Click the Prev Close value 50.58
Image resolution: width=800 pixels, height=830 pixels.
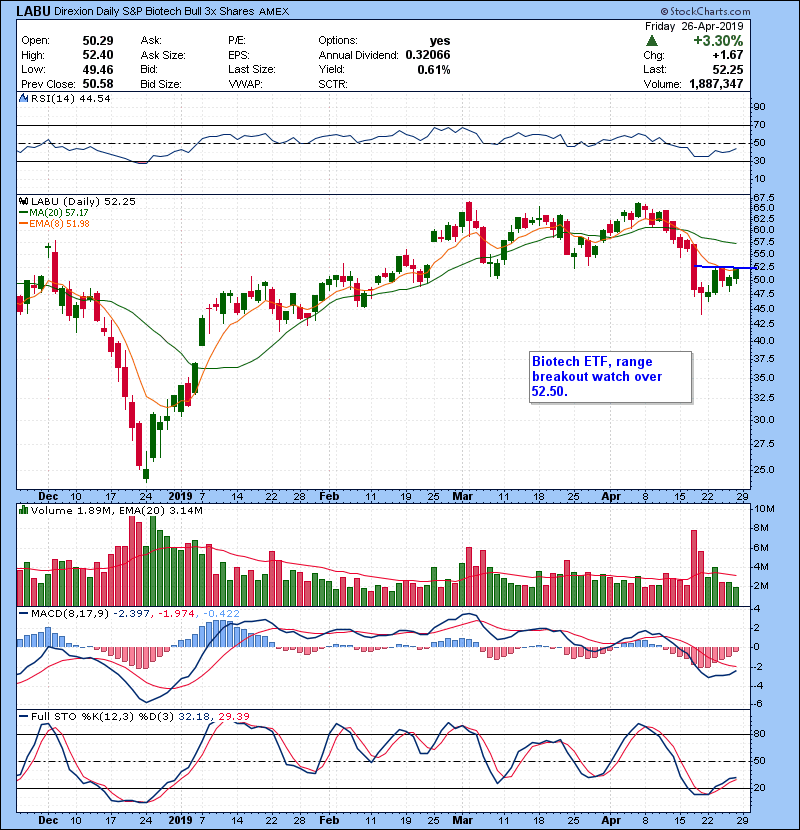tap(98, 84)
